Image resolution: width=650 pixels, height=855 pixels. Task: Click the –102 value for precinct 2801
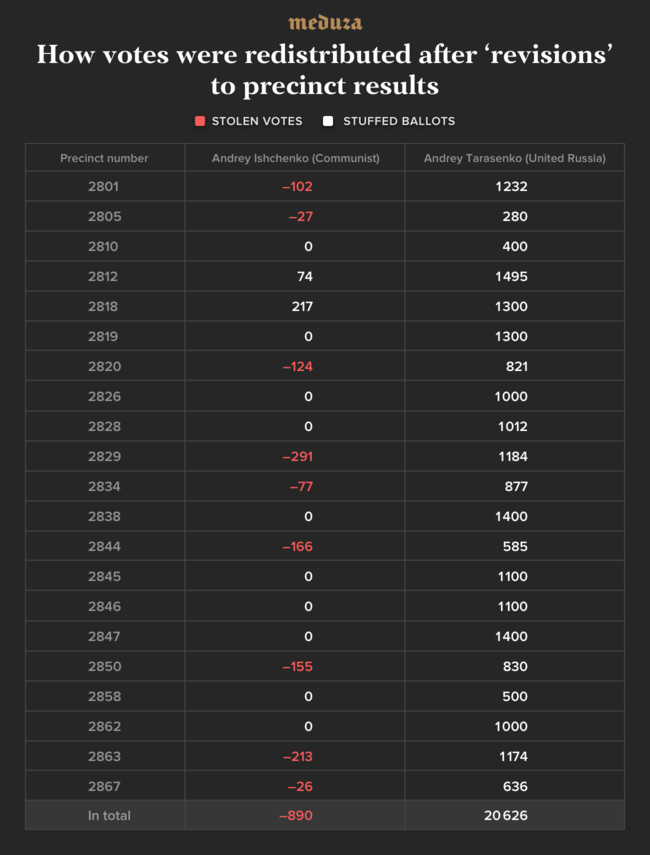tap(297, 186)
